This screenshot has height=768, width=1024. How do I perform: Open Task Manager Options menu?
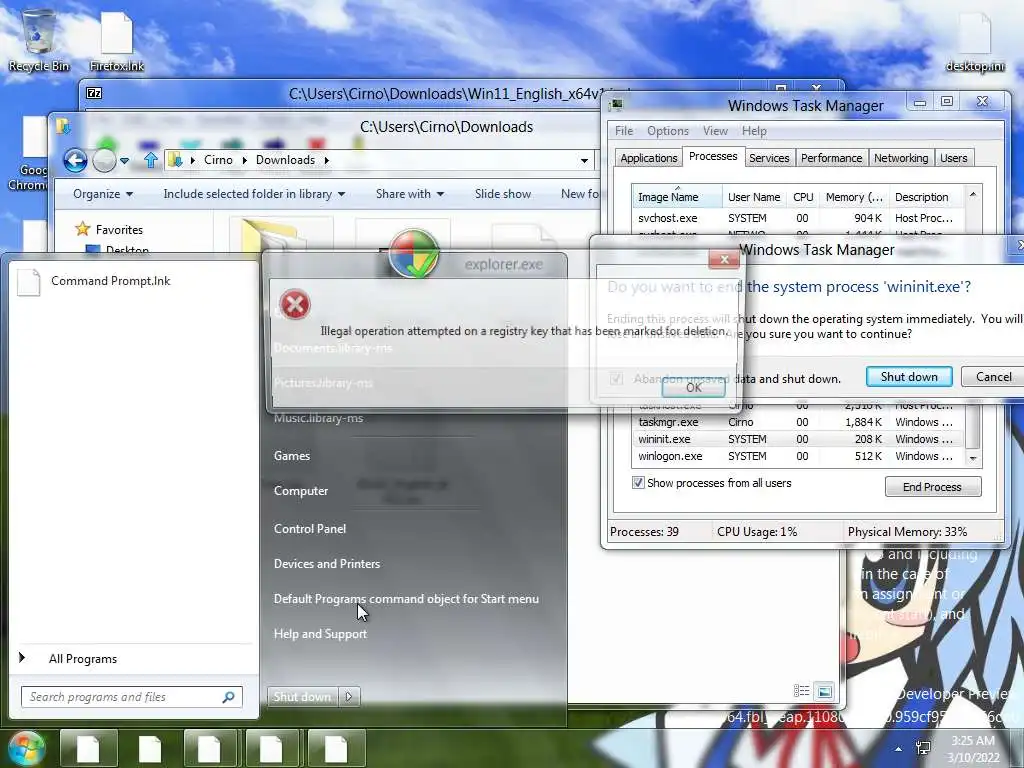667,131
